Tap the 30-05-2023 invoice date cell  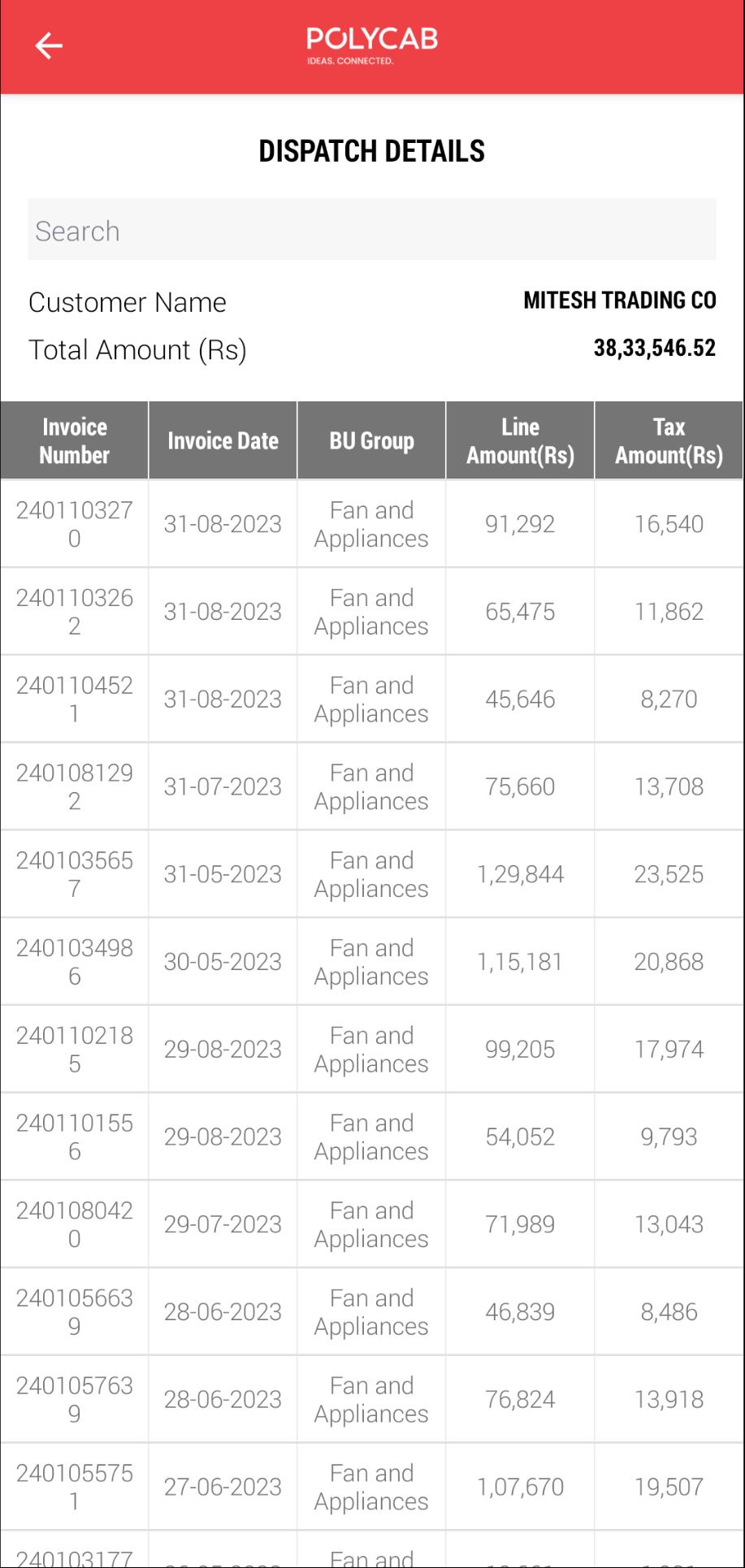(223, 962)
